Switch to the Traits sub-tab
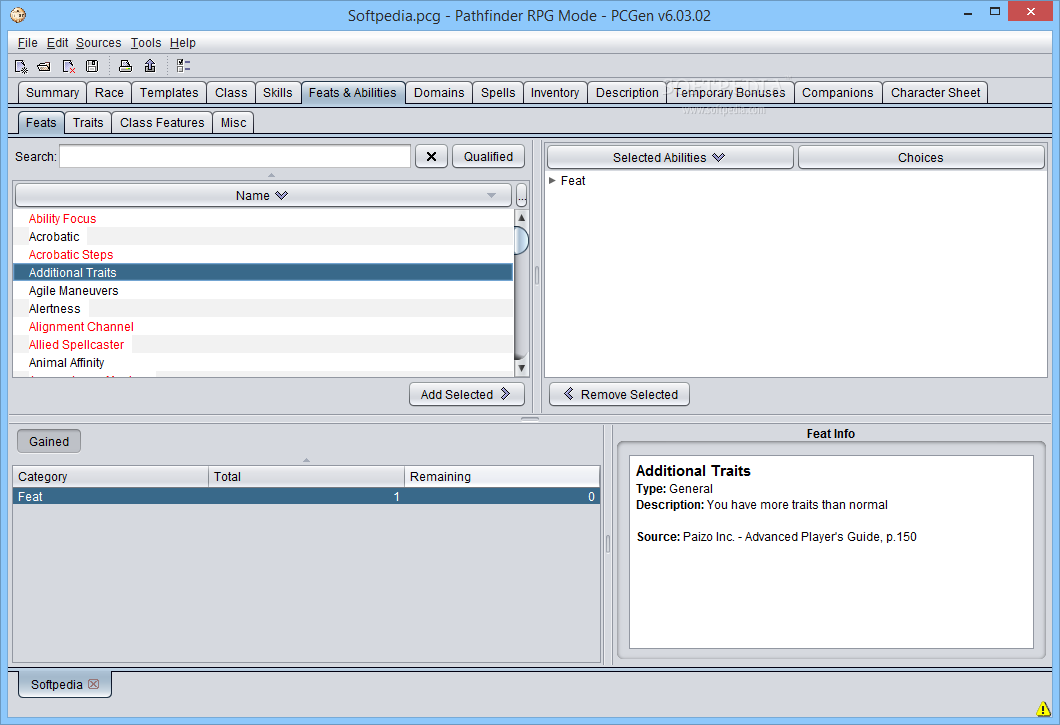 88,122
